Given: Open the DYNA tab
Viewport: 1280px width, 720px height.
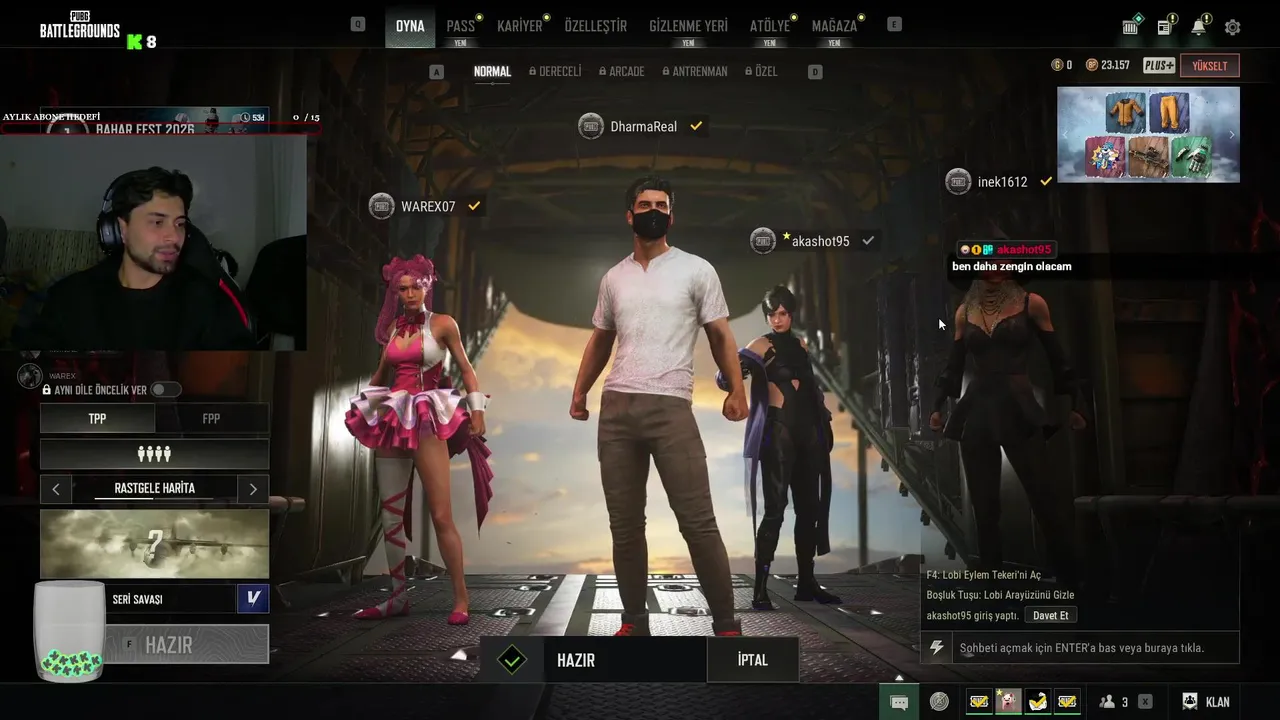Looking at the screenshot, I should [x=410, y=26].
